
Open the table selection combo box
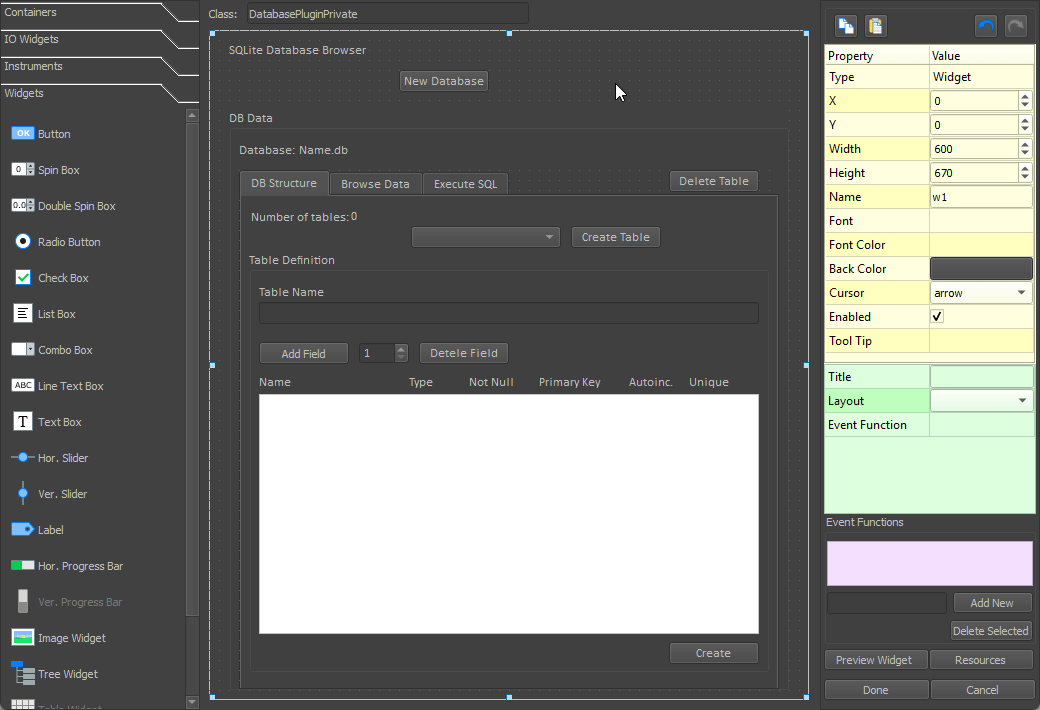485,237
